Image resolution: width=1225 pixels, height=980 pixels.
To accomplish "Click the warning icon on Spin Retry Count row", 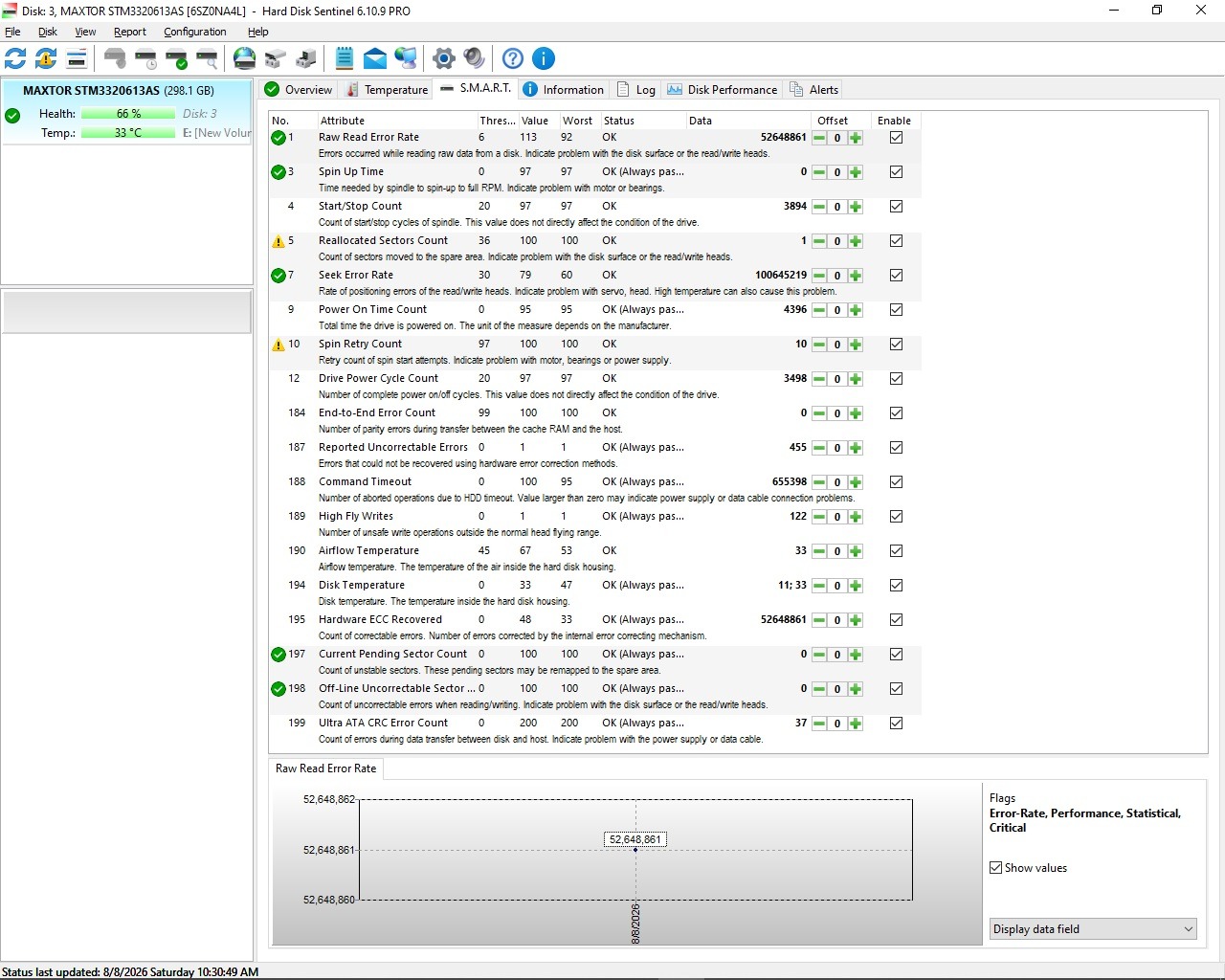I will point(278,345).
